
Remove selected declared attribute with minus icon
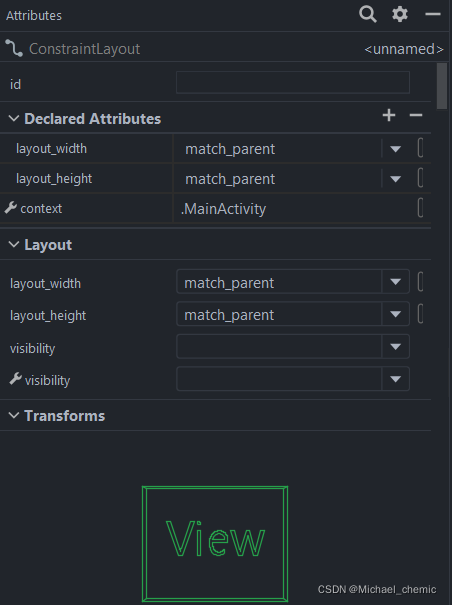point(416,115)
